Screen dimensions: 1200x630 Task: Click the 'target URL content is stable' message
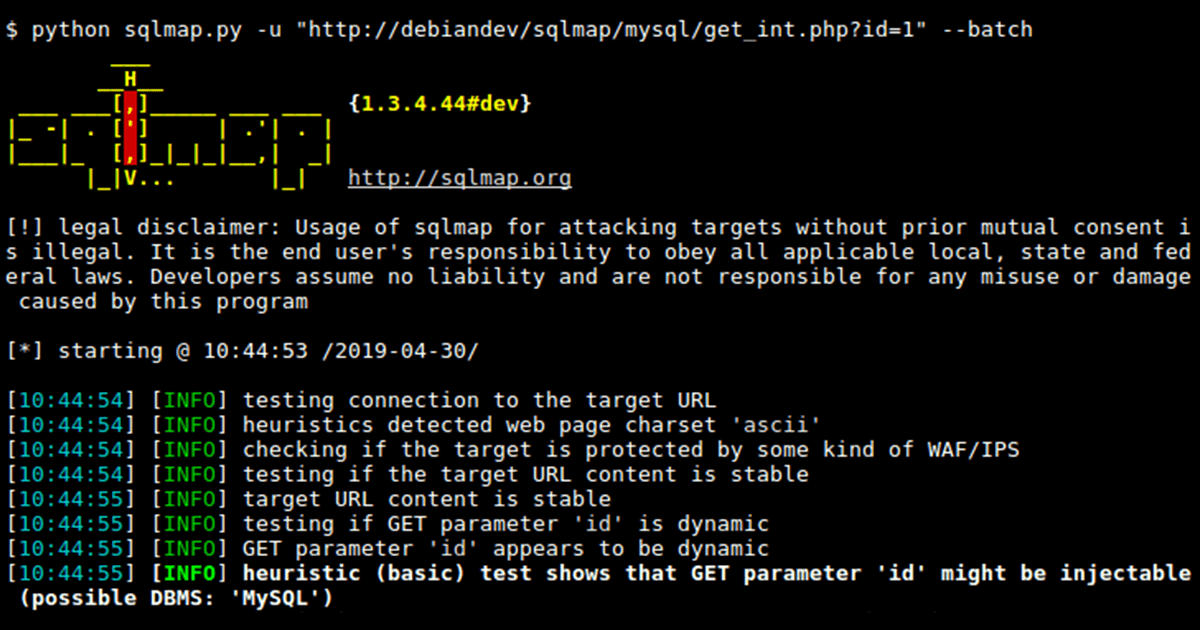click(426, 500)
